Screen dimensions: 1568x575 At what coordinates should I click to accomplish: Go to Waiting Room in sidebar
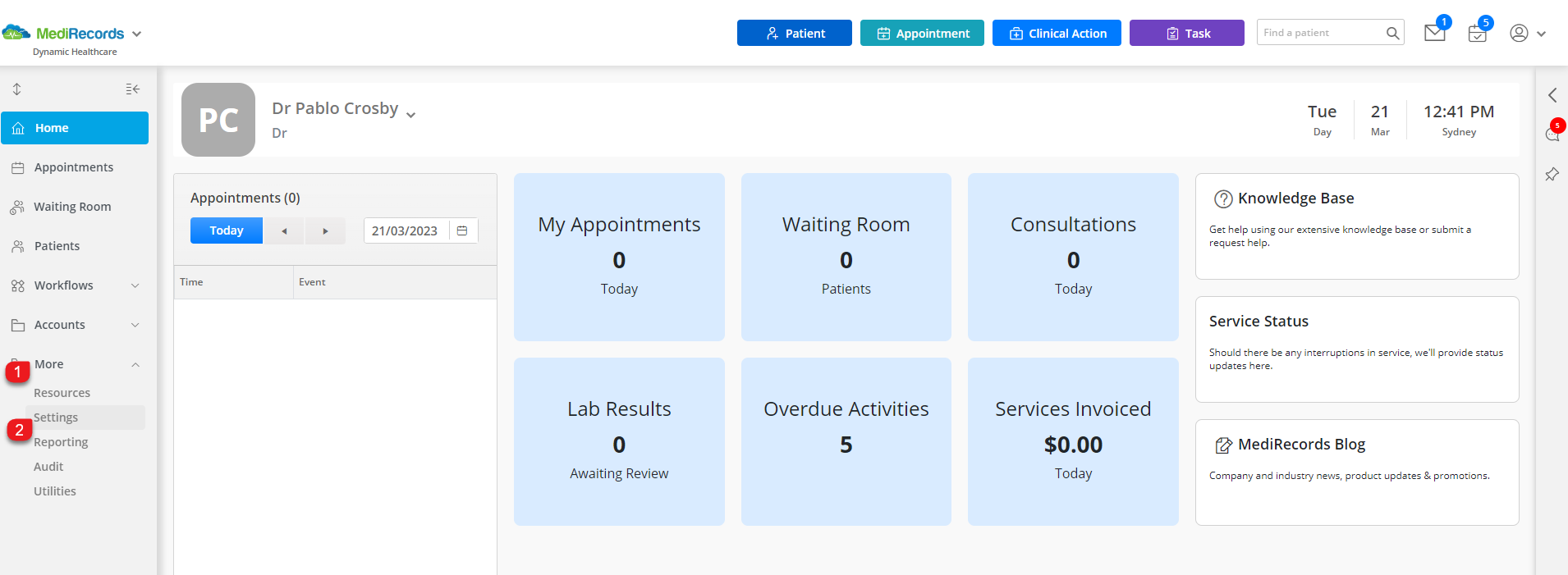coord(72,207)
